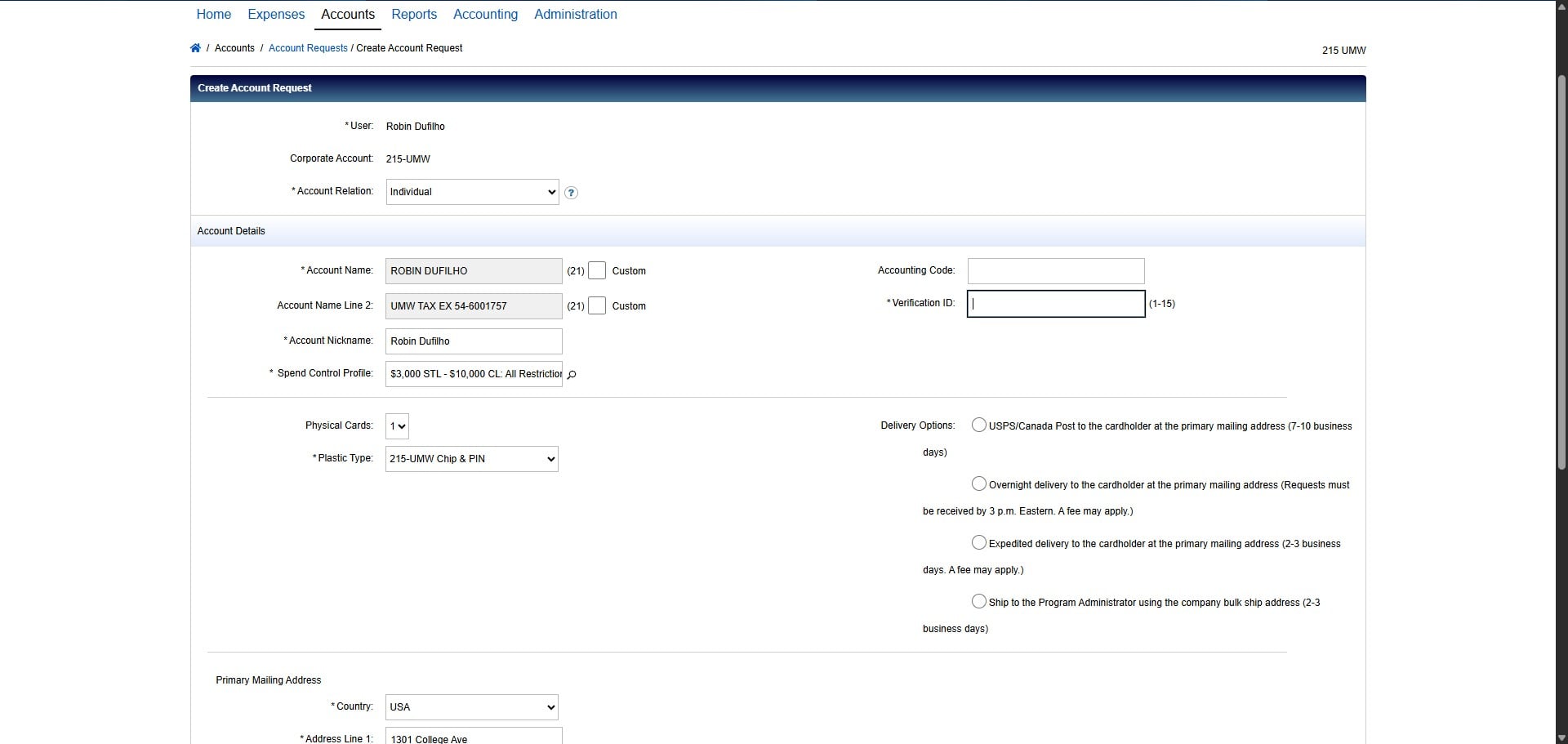Click inside the Verification ID field
This screenshot has width=1568, height=744.
(x=1054, y=304)
